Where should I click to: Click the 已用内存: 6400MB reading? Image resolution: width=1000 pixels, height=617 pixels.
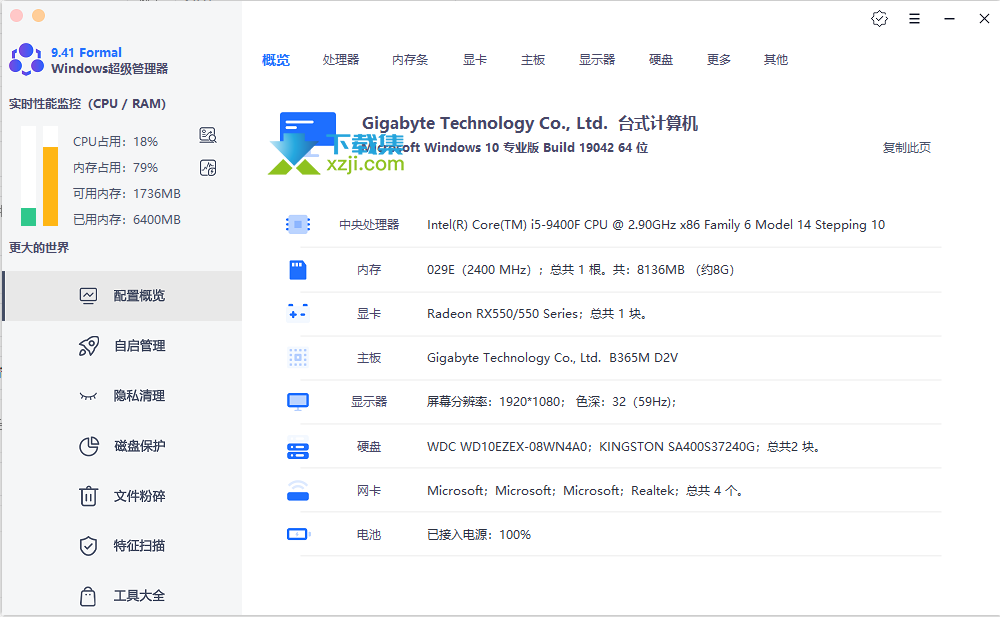click(127, 220)
